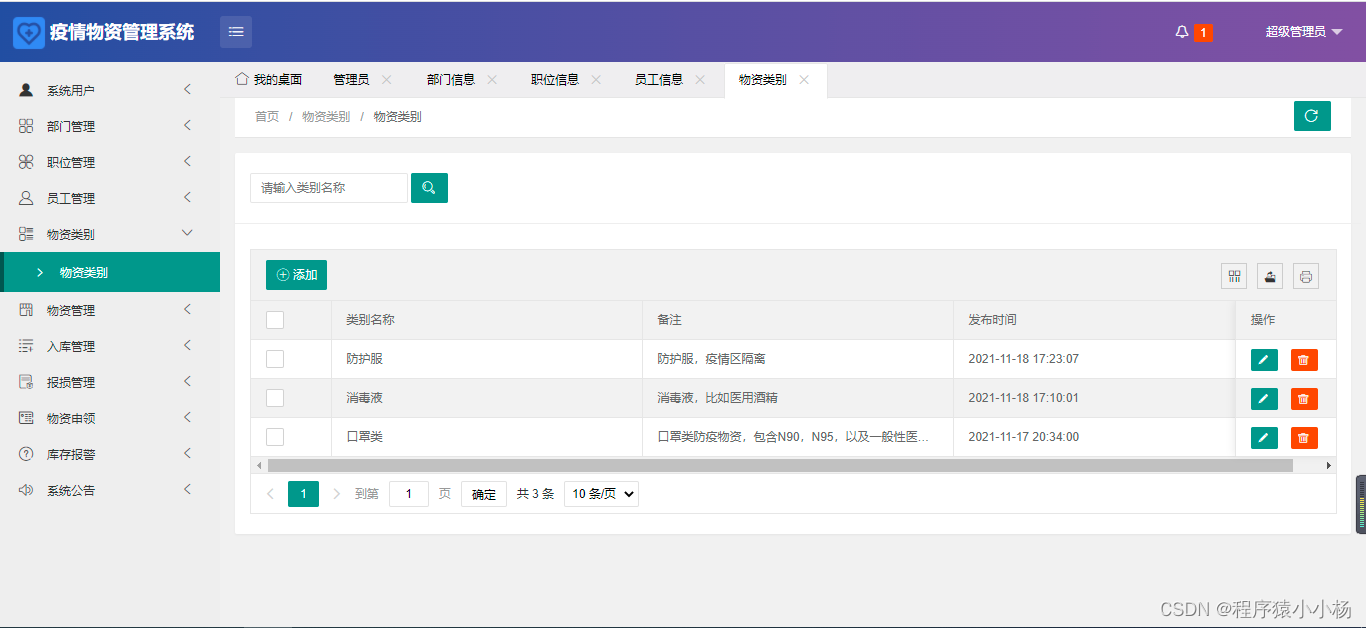The image size is (1366, 628).
Task: Click the 部门管理 grid icon
Action: (x=26, y=126)
